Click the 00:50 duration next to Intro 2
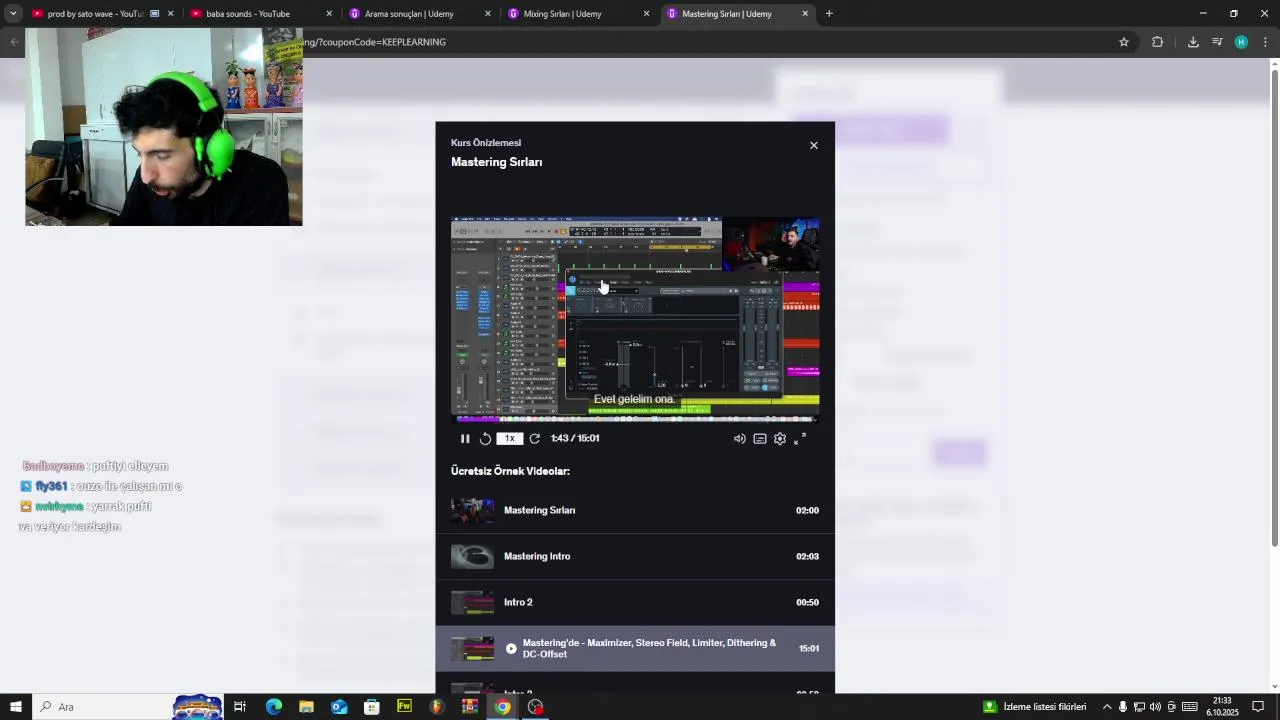 click(x=807, y=603)
